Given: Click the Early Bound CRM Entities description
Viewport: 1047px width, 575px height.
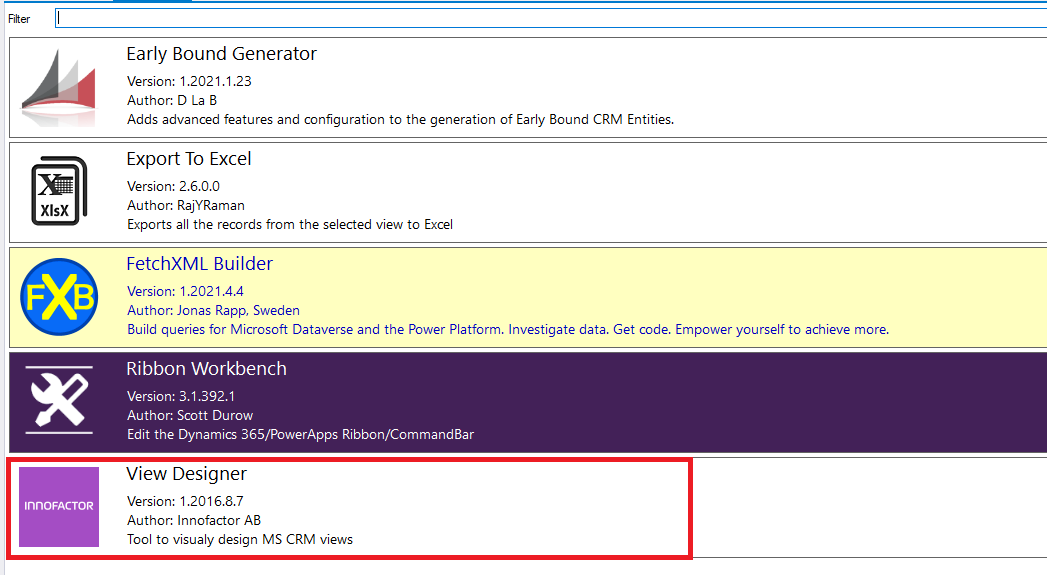Looking at the screenshot, I should pyautogui.click(x=401, y=120).
